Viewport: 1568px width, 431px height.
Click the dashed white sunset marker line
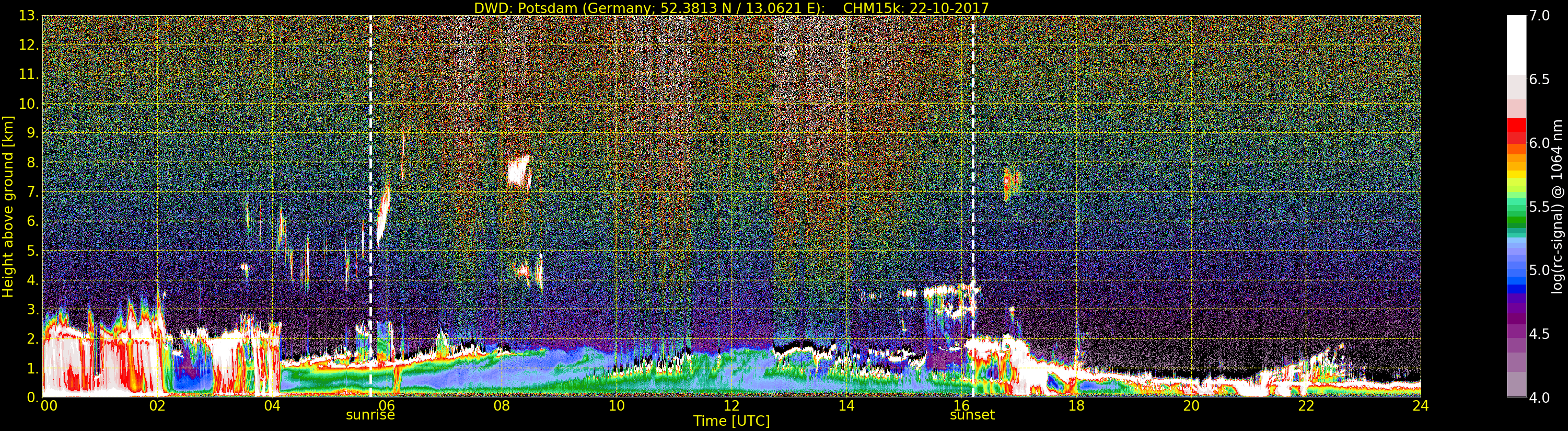[x=973, y=207]
